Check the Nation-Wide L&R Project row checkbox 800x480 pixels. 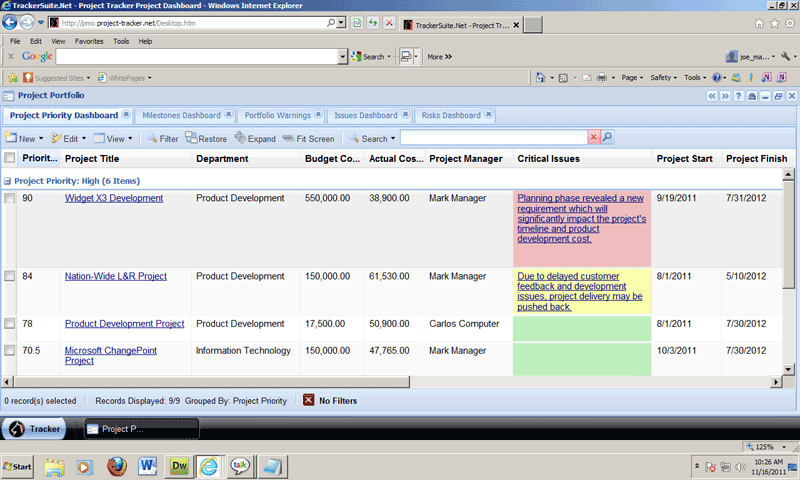coord(10,276)
